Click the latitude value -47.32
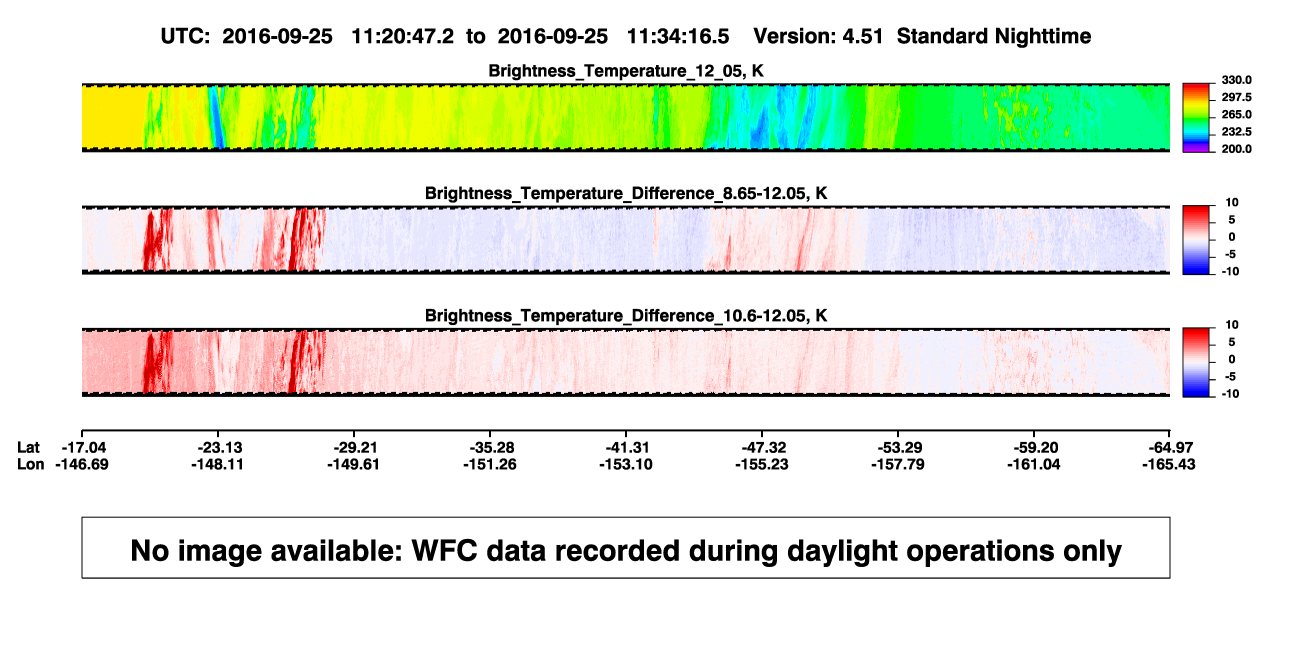 pos(763,447)
